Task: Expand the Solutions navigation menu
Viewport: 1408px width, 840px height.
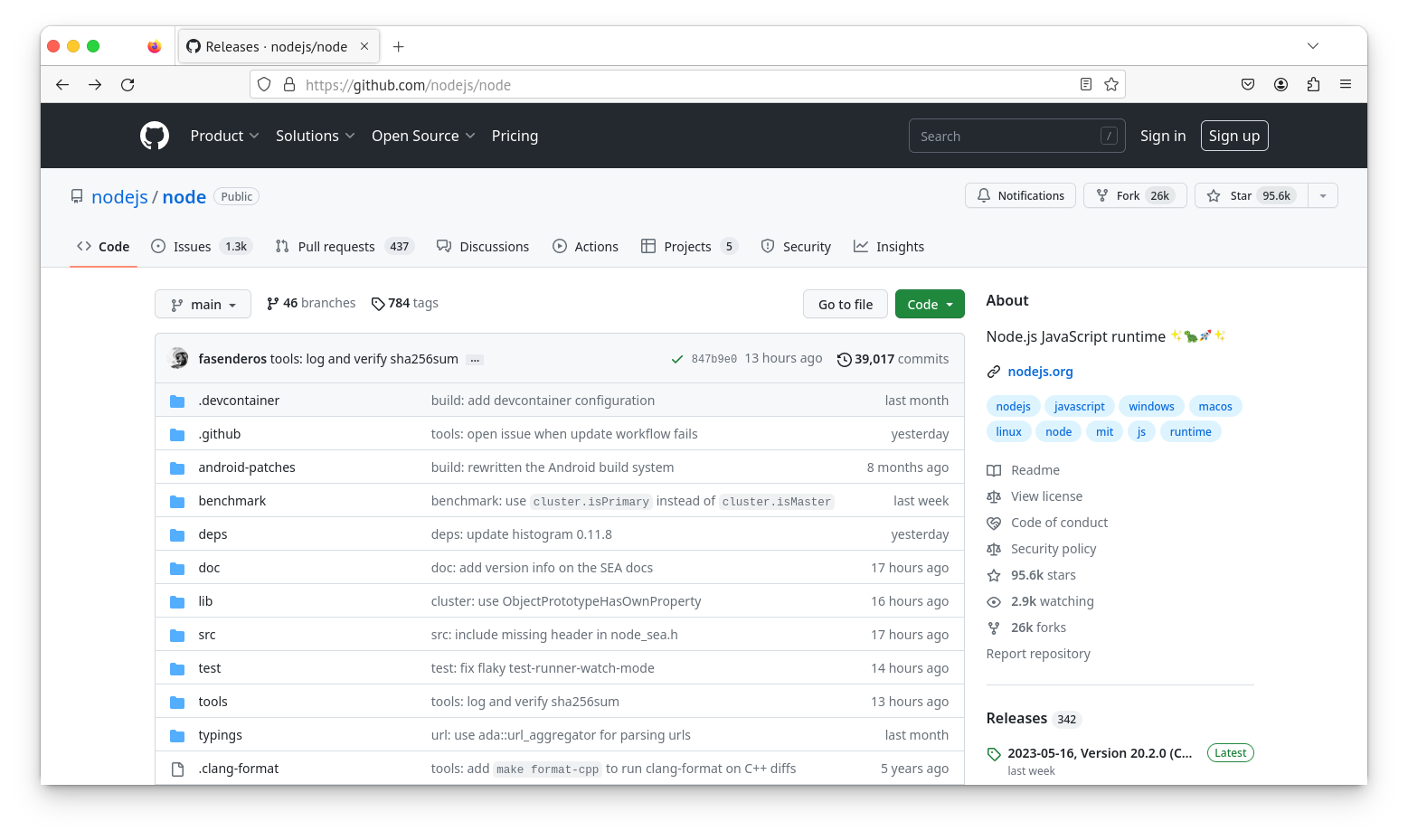Action: (315, 136)
